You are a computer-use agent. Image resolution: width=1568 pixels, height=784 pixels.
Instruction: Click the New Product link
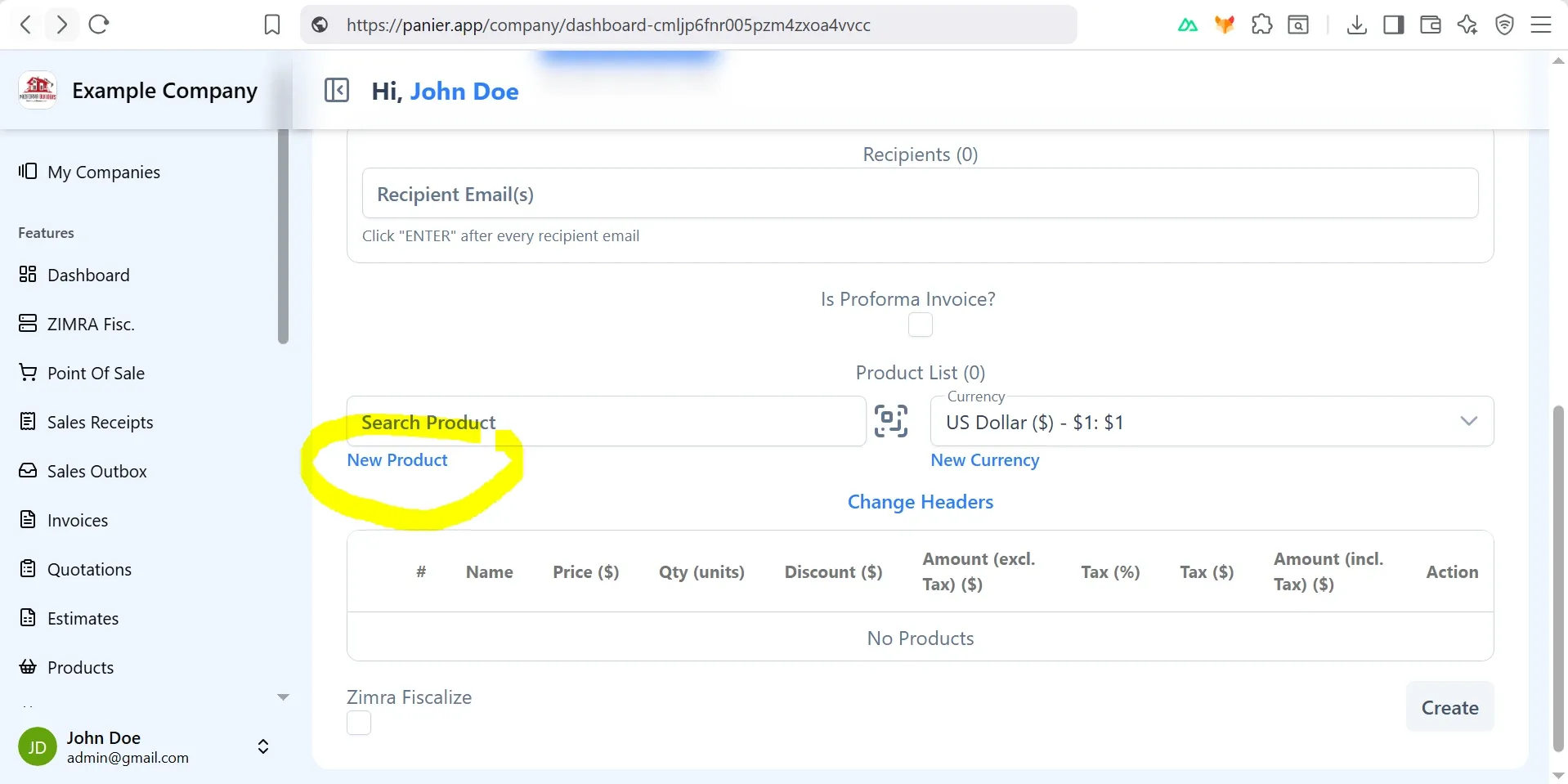[x=397, y=460]
